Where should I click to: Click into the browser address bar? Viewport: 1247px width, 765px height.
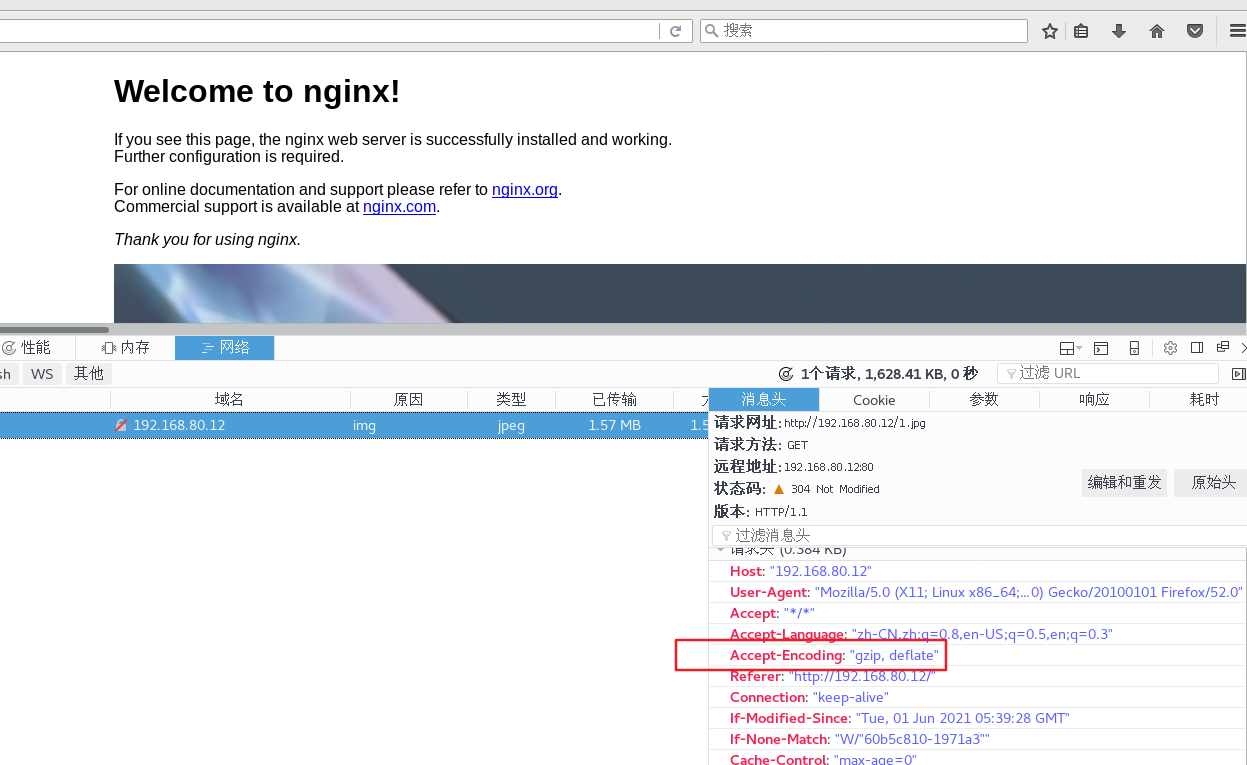(x=328, y=31)
